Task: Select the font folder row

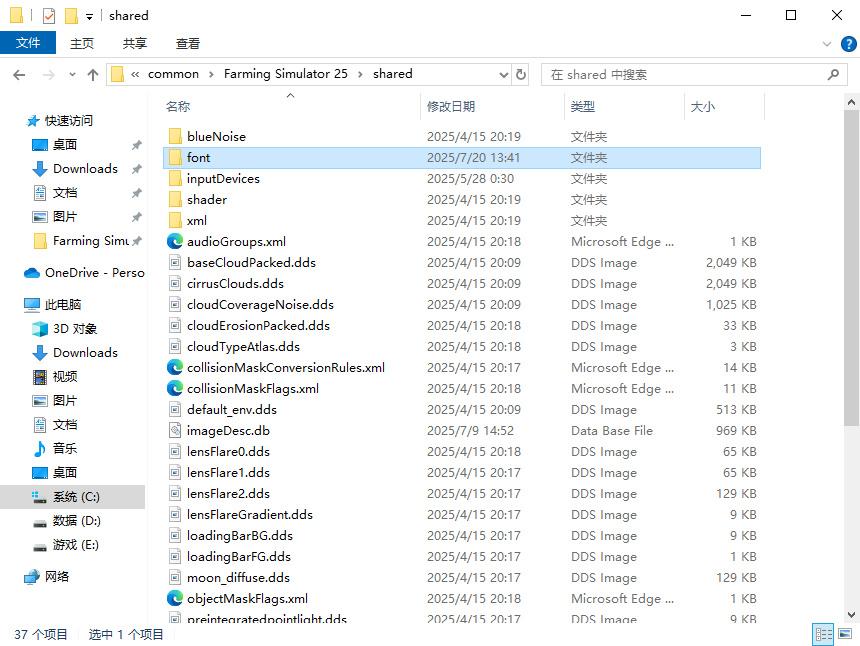Action: (462, 158)
